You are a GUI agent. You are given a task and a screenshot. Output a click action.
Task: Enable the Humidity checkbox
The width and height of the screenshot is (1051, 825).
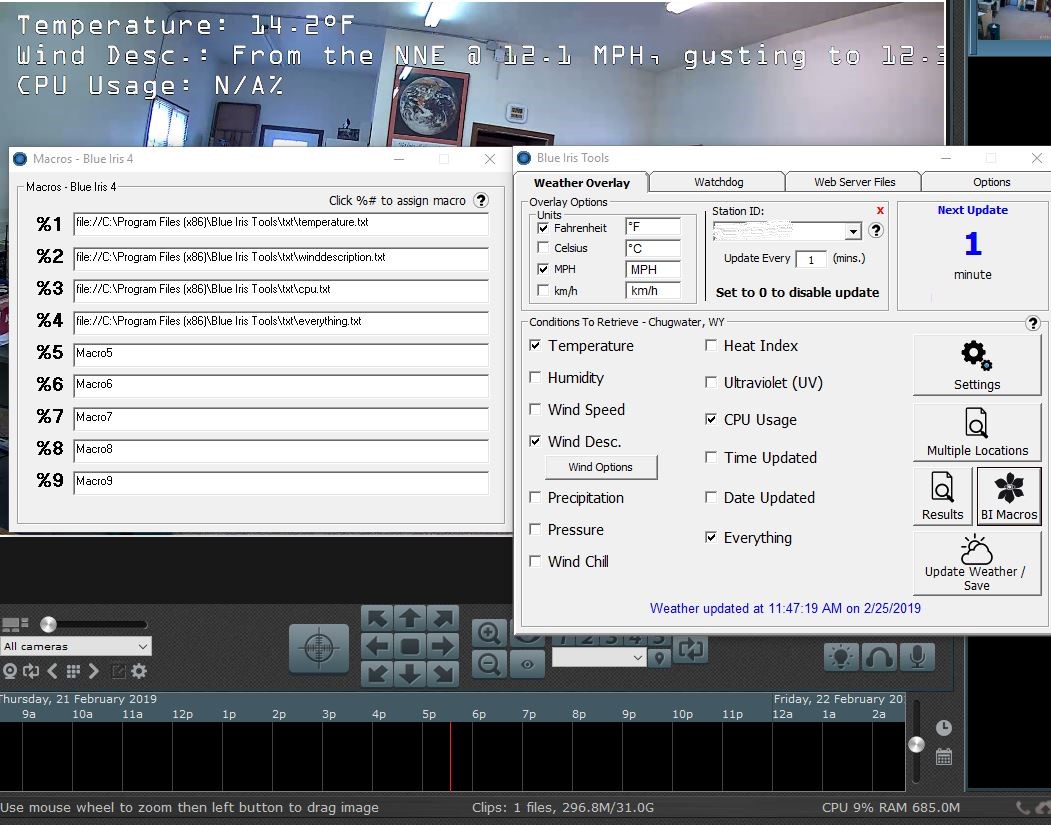click(x=535, y=377)
